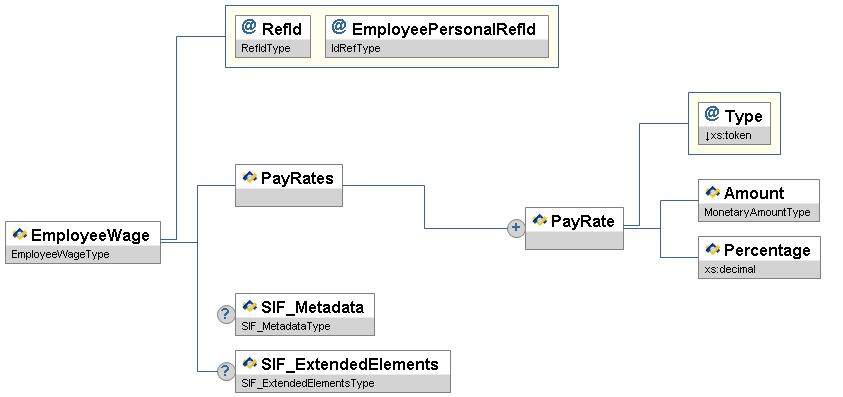The width and height of the screenshot is (843, 397).
Task: Select the EmployeePersonalRefId attribute name
Action: coord(444,29)
